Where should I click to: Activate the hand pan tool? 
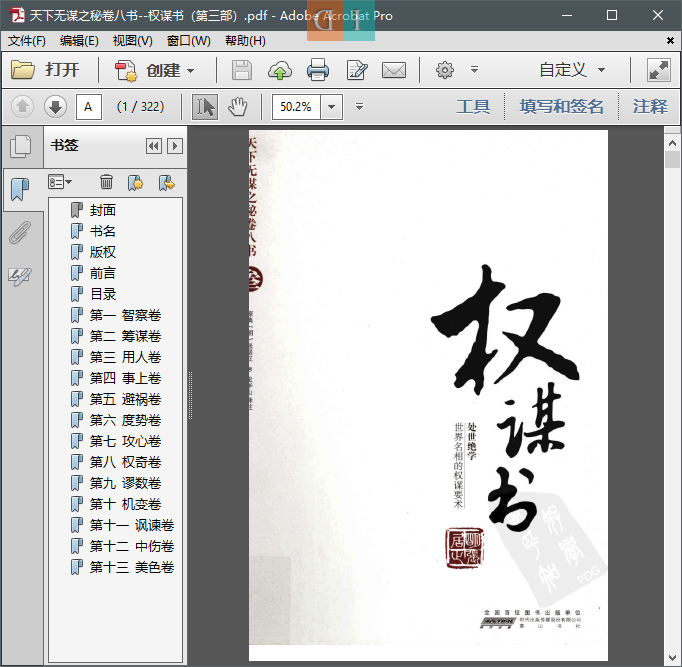[238, 107]
